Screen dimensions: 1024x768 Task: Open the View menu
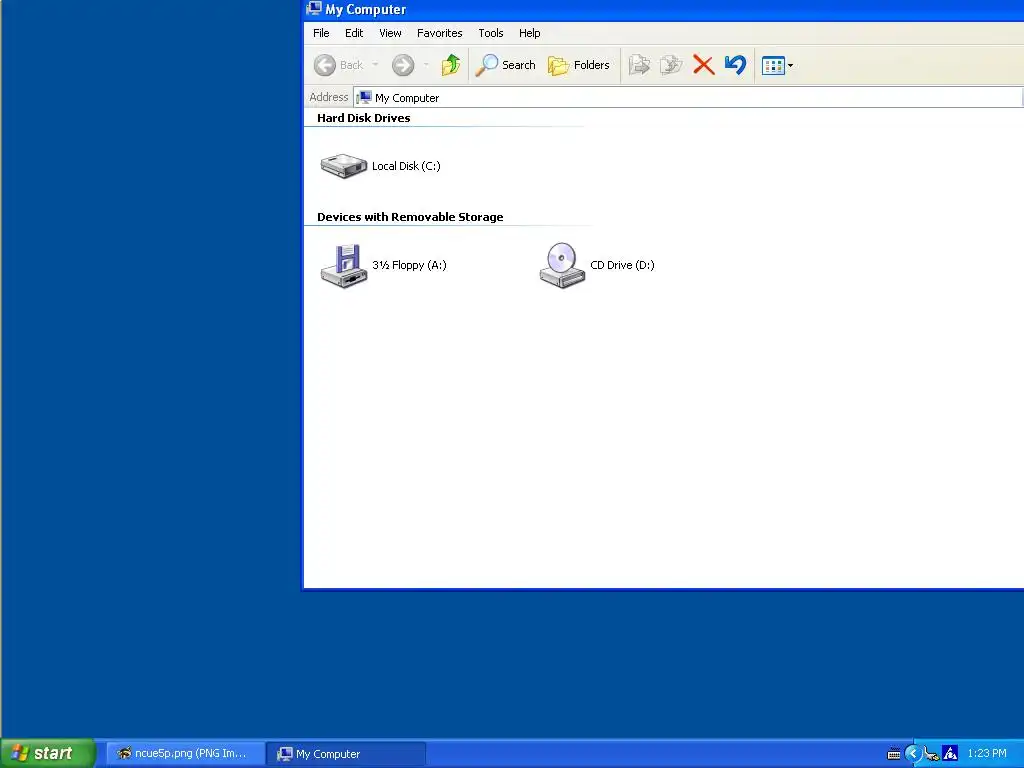[390, 33]
